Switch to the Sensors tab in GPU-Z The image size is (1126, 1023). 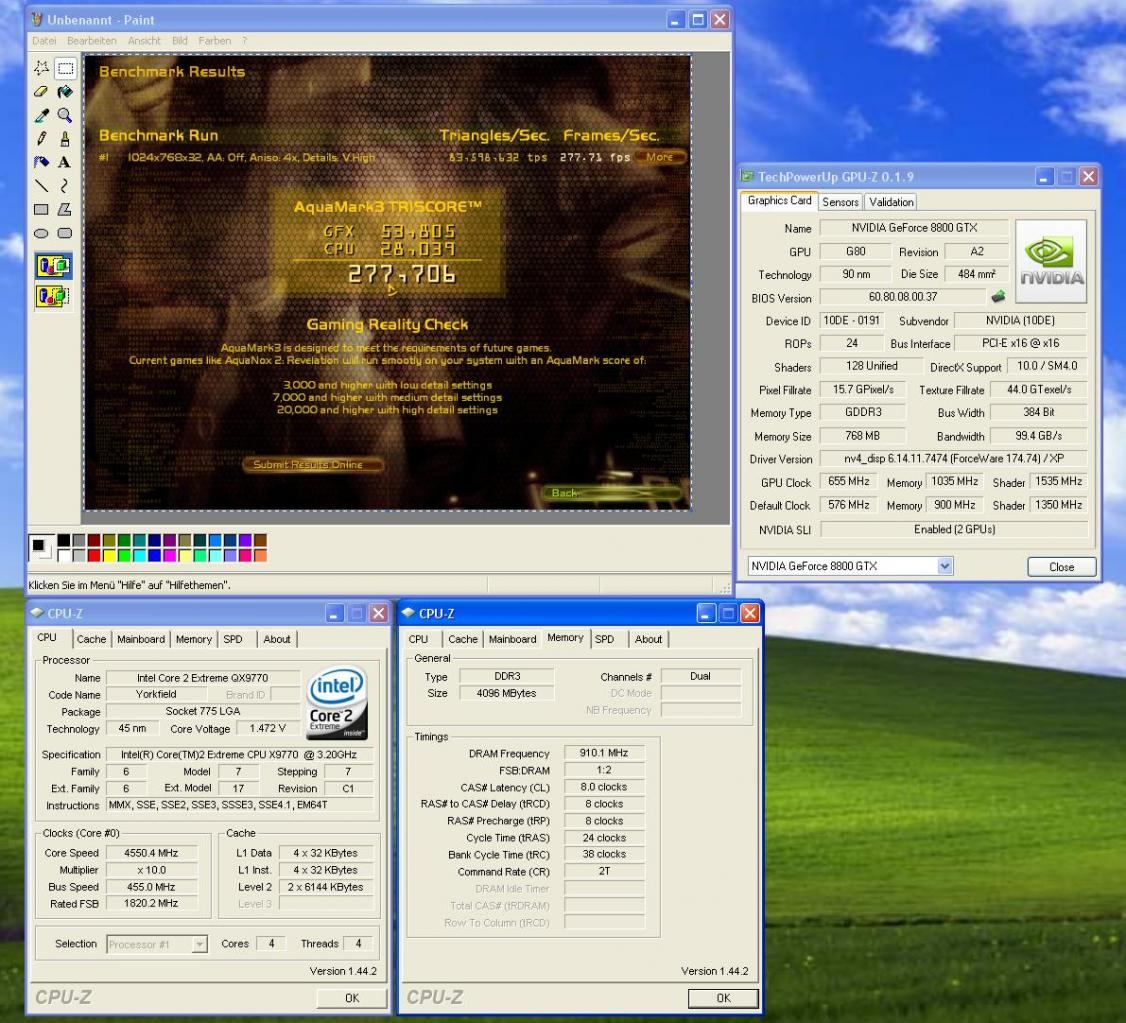[x=840, y=202]
